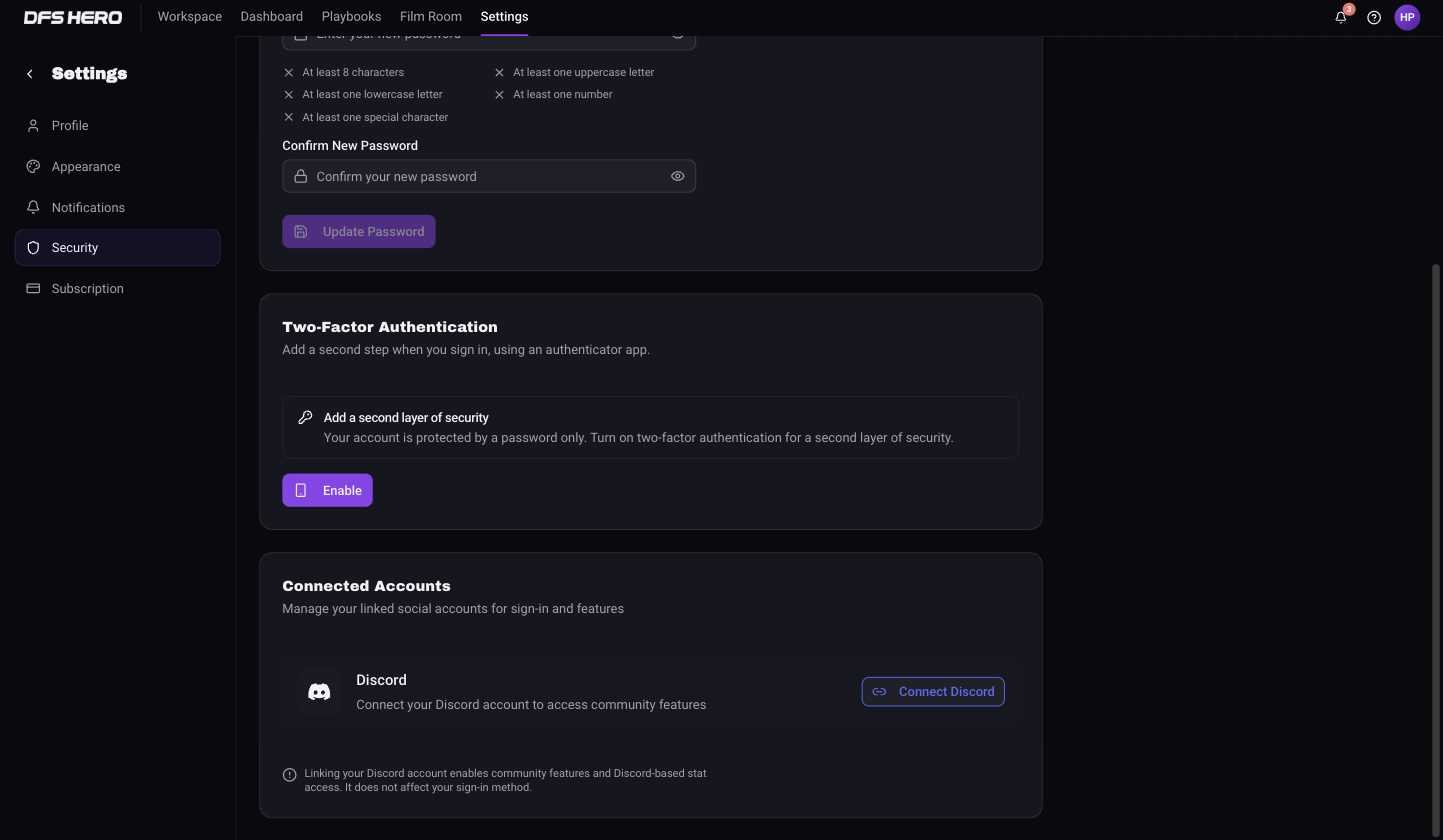Click the DFS HERO logo
1443x840 pixels.
[73, 17]
